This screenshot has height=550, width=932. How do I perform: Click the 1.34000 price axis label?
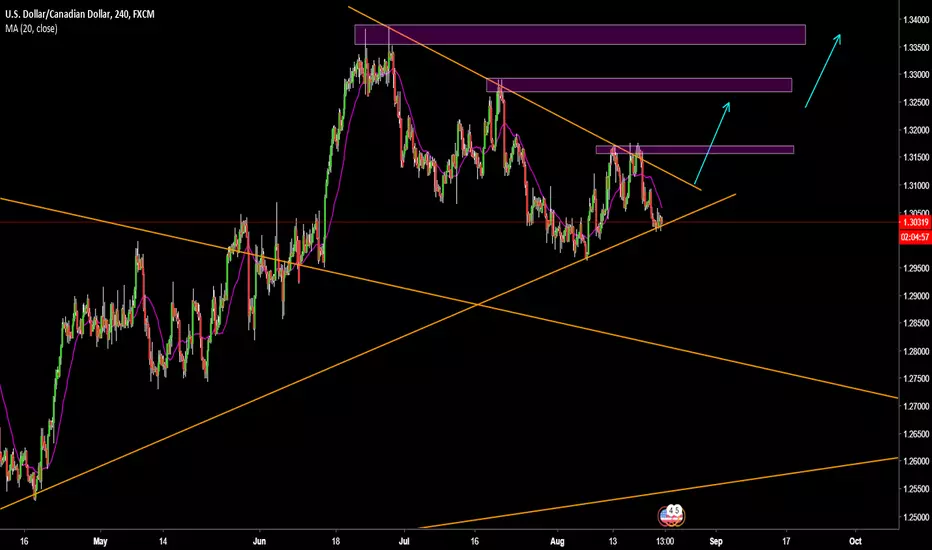(915, 20)
